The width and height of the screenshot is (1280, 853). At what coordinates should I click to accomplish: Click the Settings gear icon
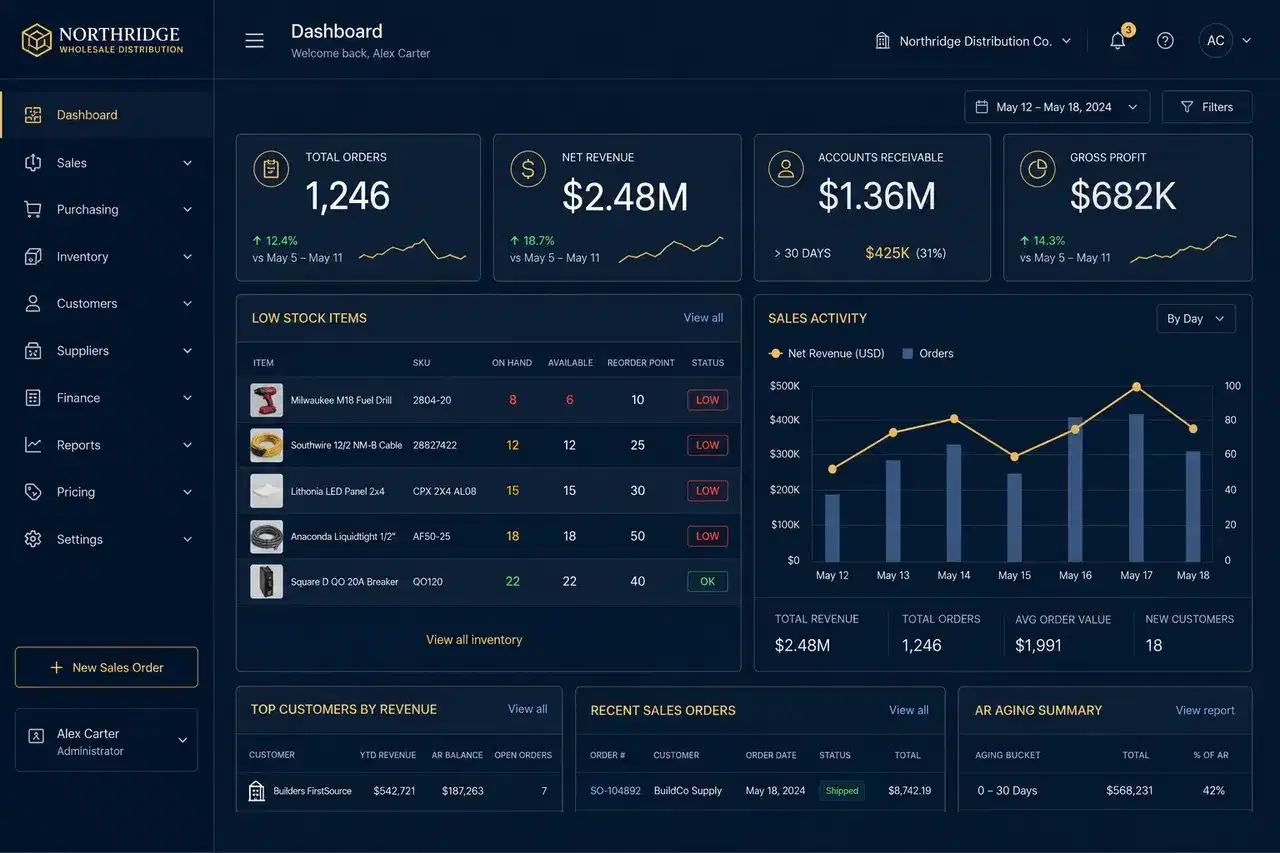coord(33,539)
